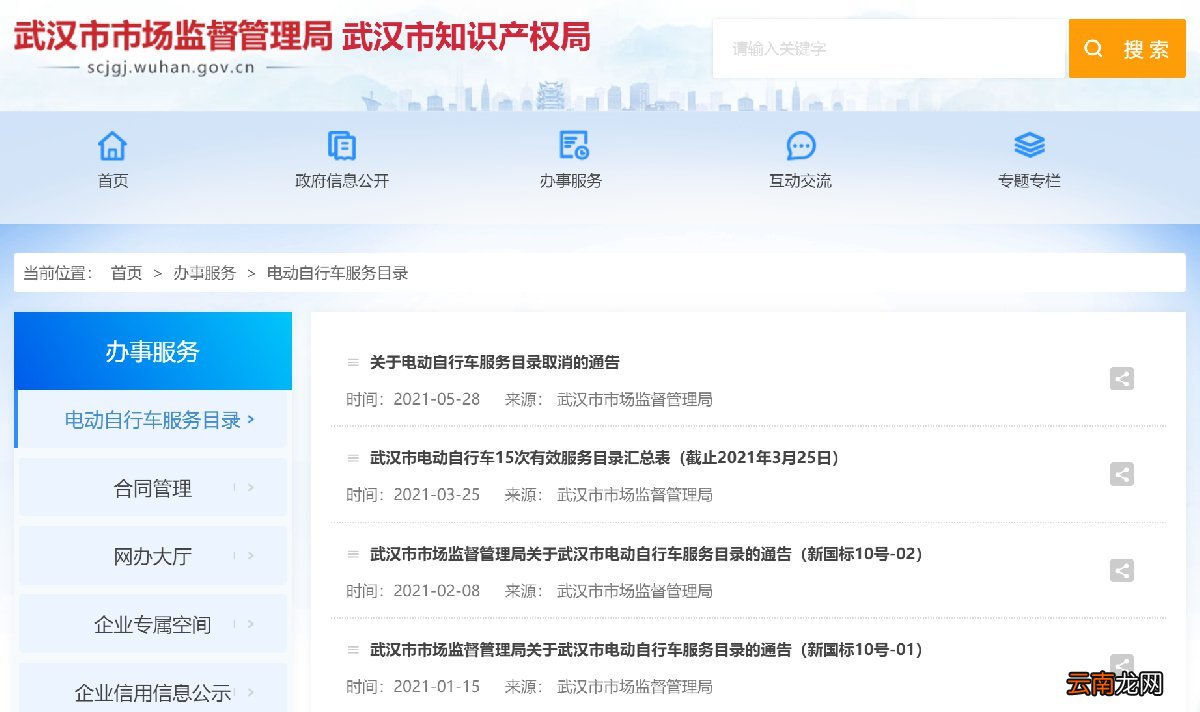This screenshot has height=712, width=1200.
Task: Click the home (首页) house icon
Action: pyautogui.click(x=113, y=146)
